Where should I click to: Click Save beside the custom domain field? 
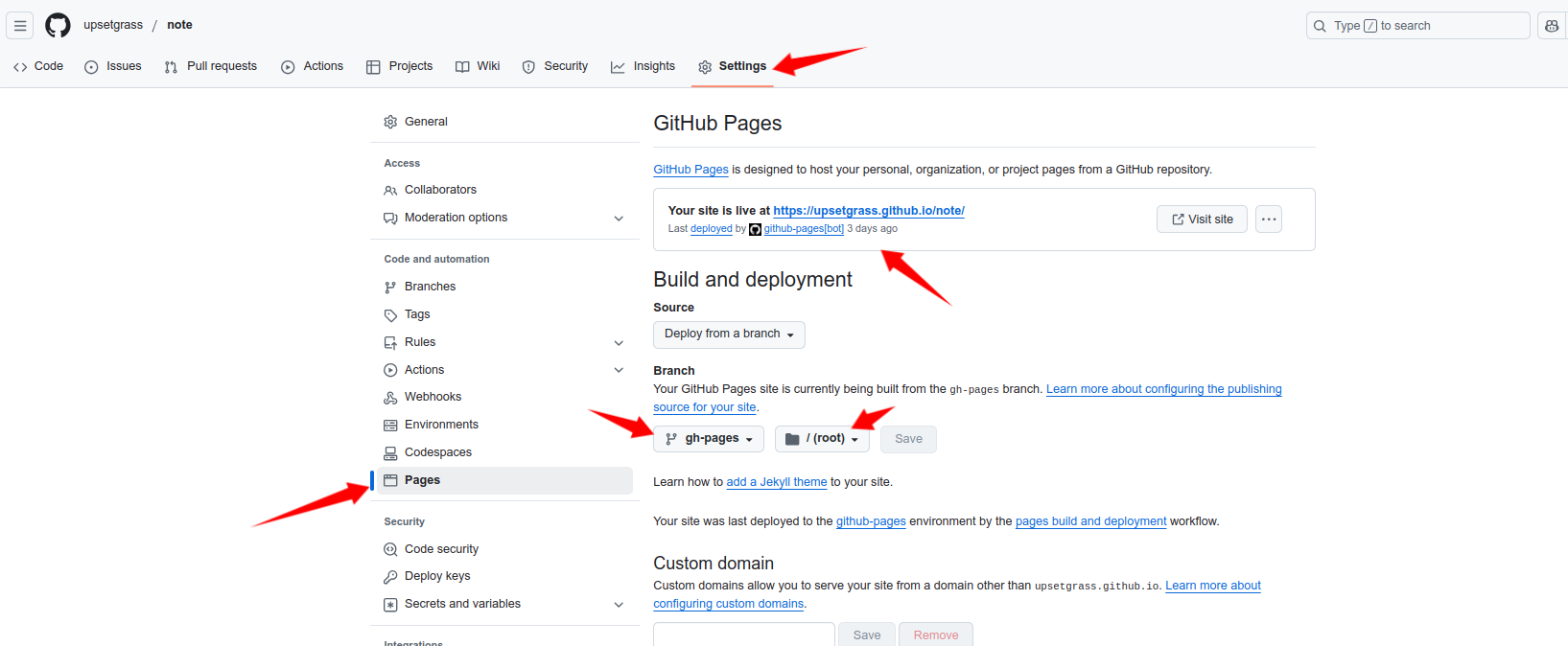pos(867,634)
